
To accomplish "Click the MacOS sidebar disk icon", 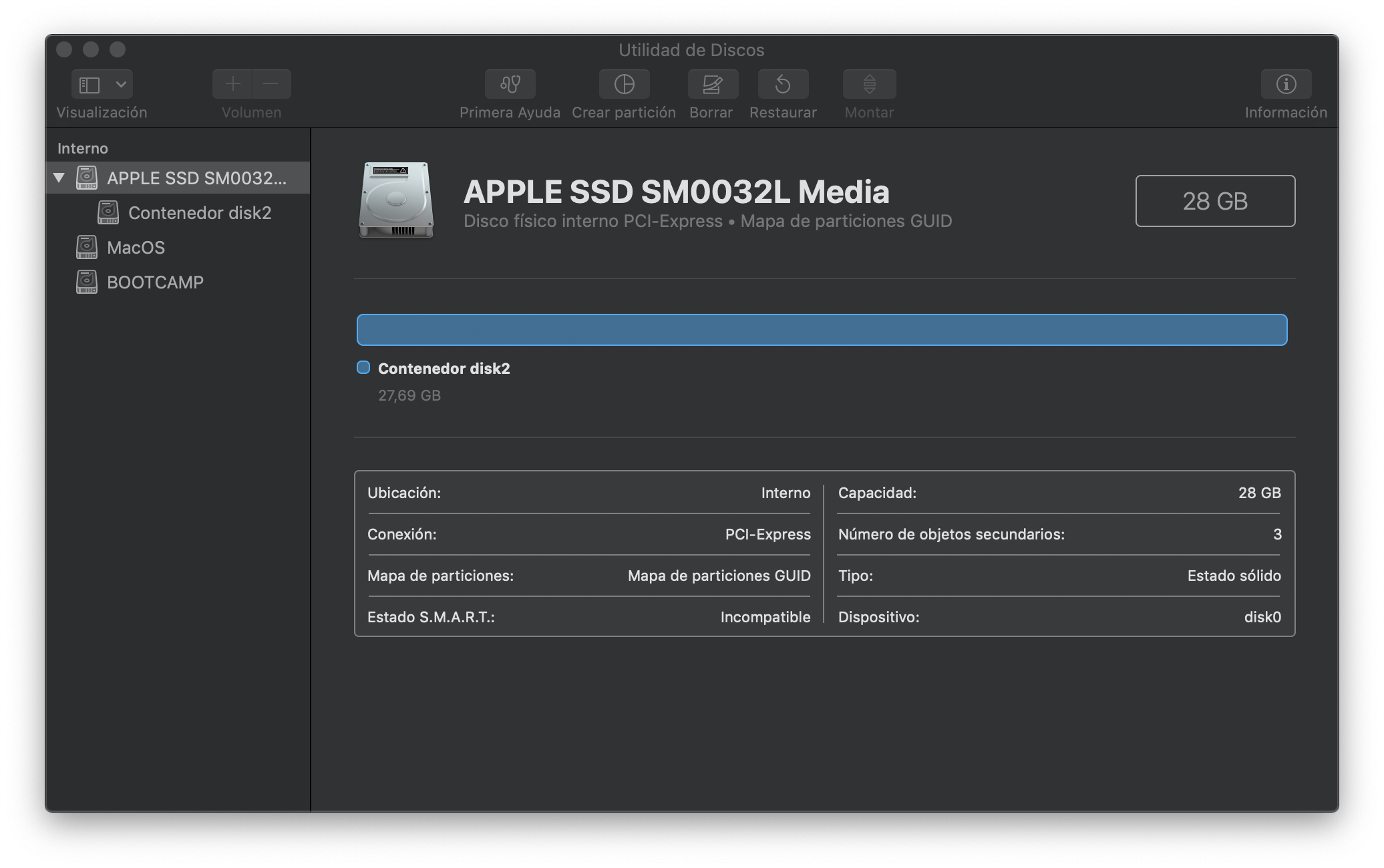I will pyautogui.click(x=87, y=247).
